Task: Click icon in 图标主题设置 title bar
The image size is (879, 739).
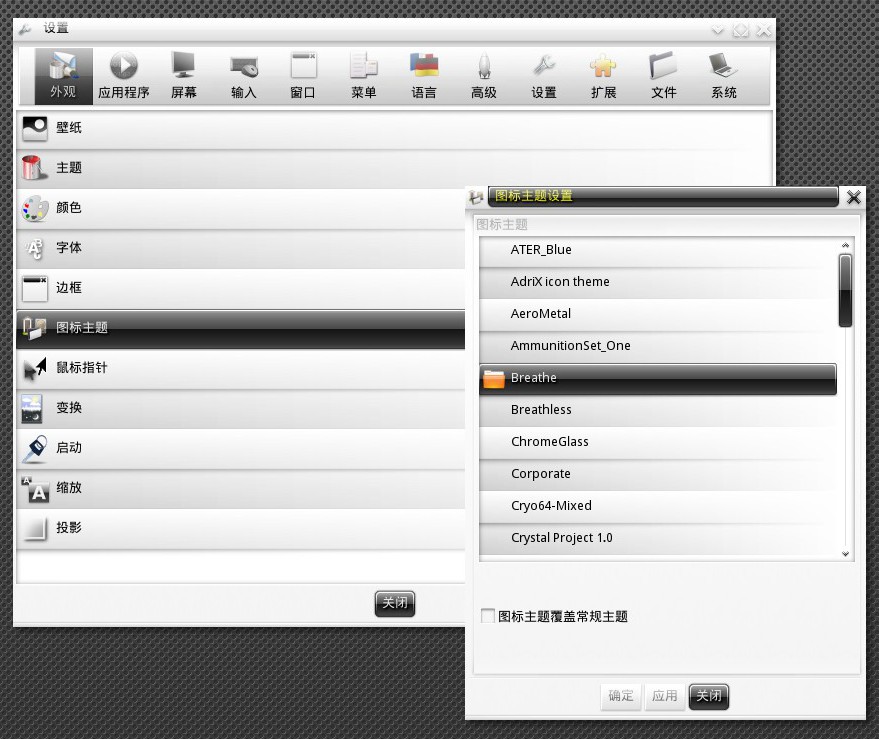Action: tap(476, 197)
